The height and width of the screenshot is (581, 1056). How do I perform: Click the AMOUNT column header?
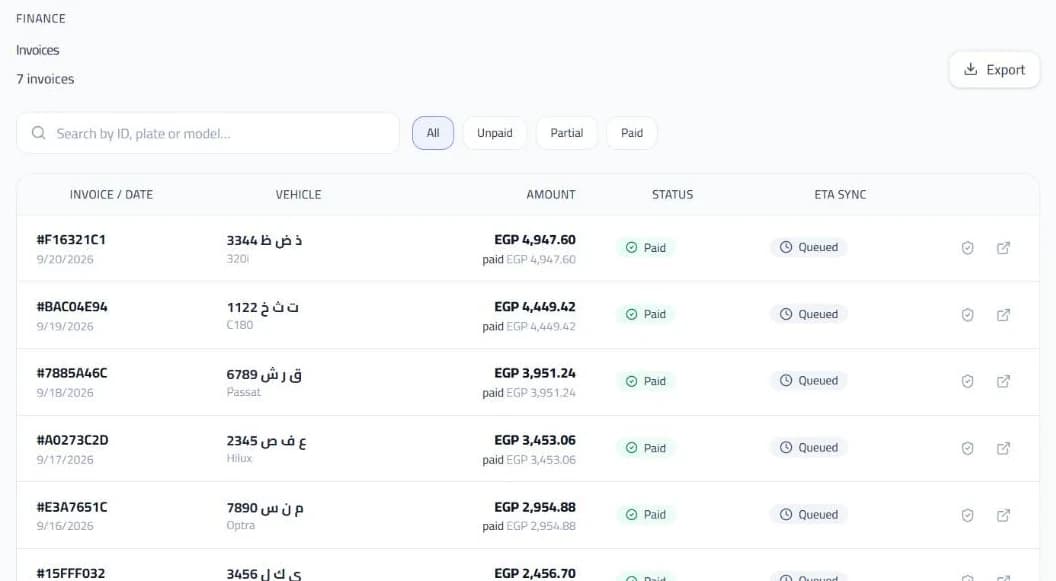coord(551,195)
